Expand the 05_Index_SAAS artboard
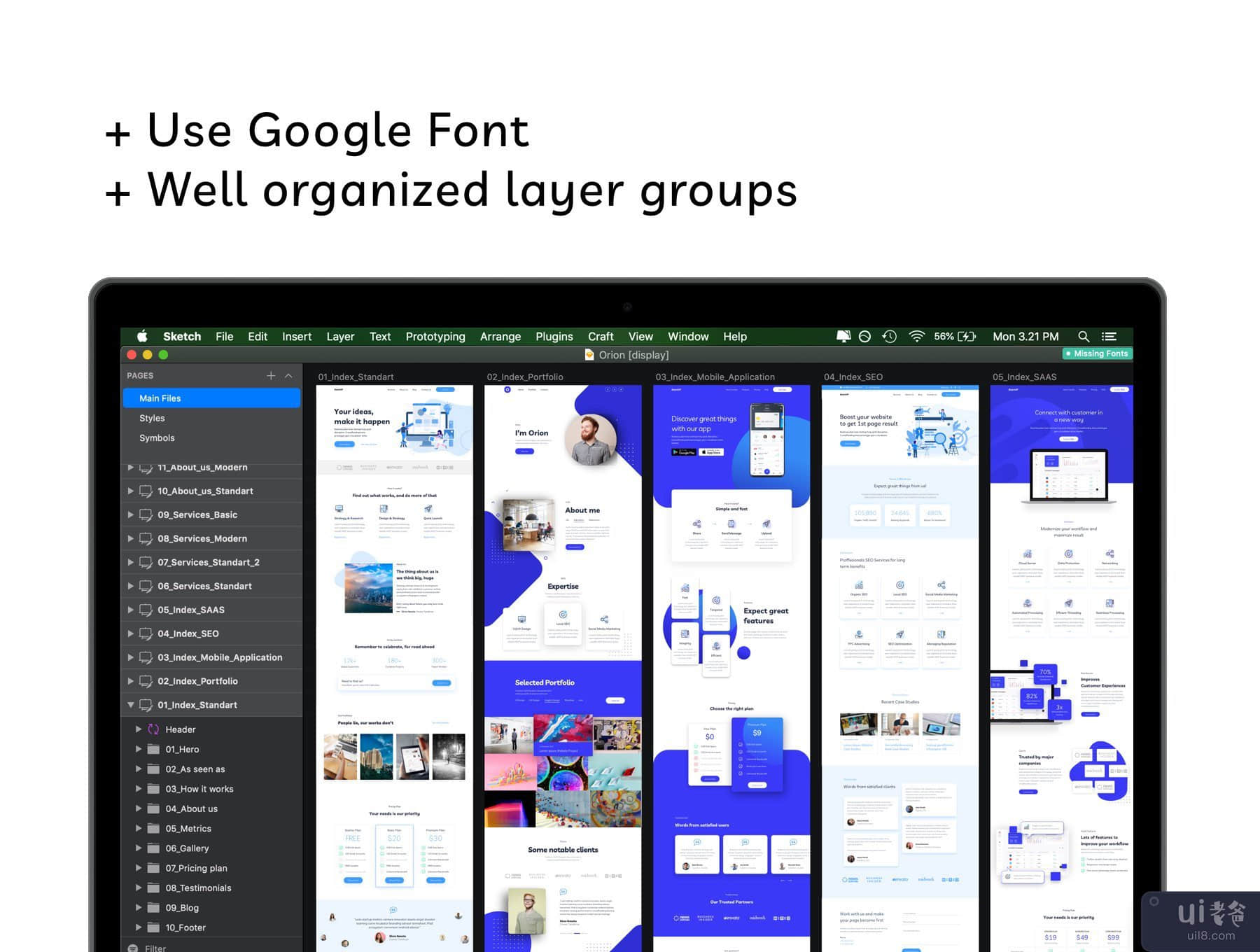The image size is (1260, 952). pos(131,610)
